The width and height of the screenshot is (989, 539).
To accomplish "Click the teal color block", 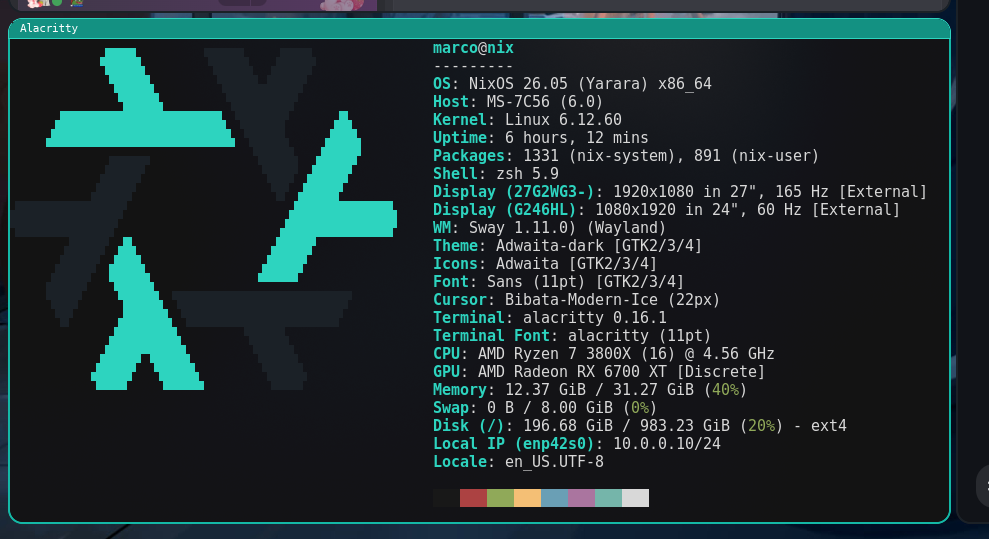I will click(x=608, y=498).
